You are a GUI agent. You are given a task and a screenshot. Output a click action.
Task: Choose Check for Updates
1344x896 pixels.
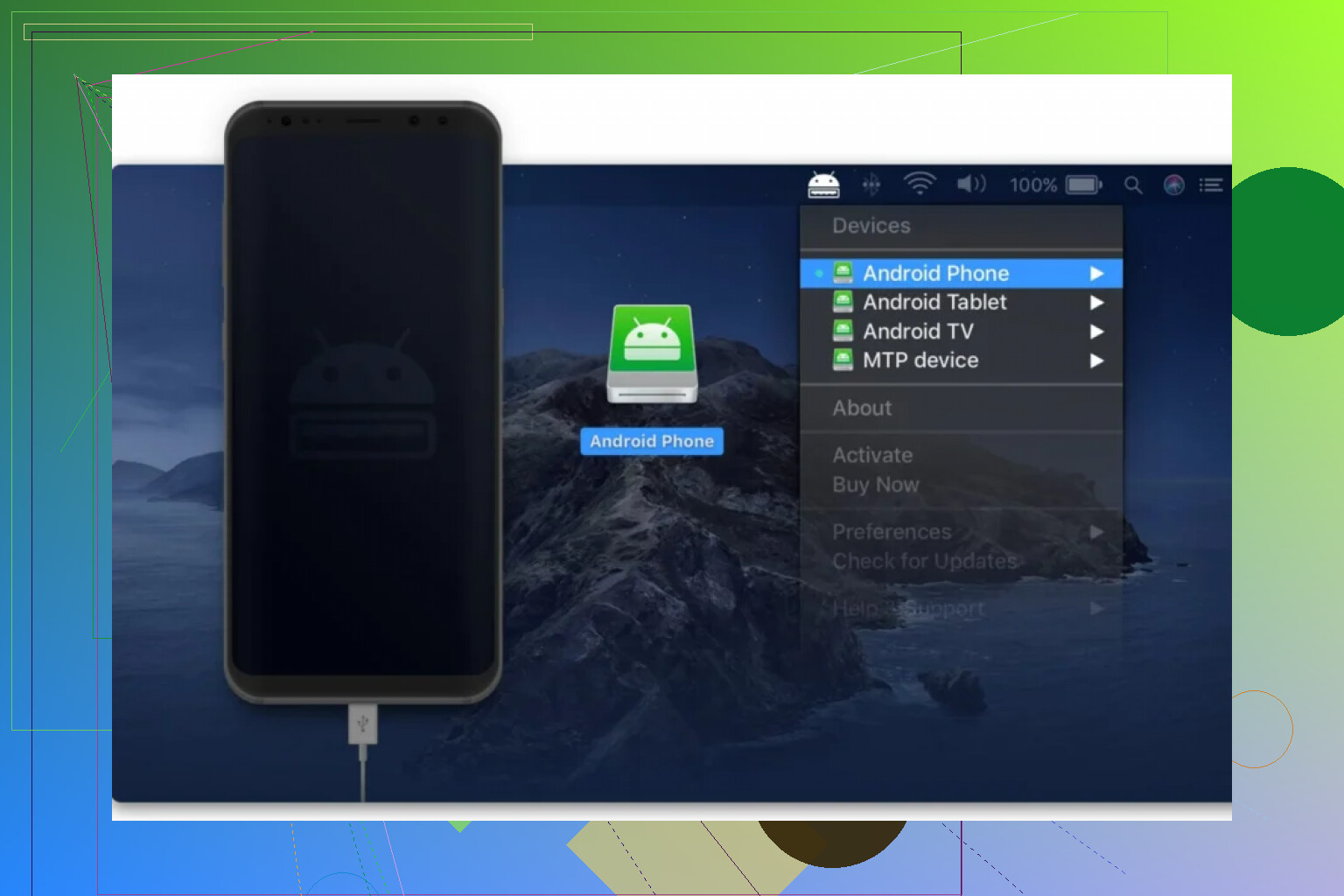pyautogui.click(x=961, y=561)
